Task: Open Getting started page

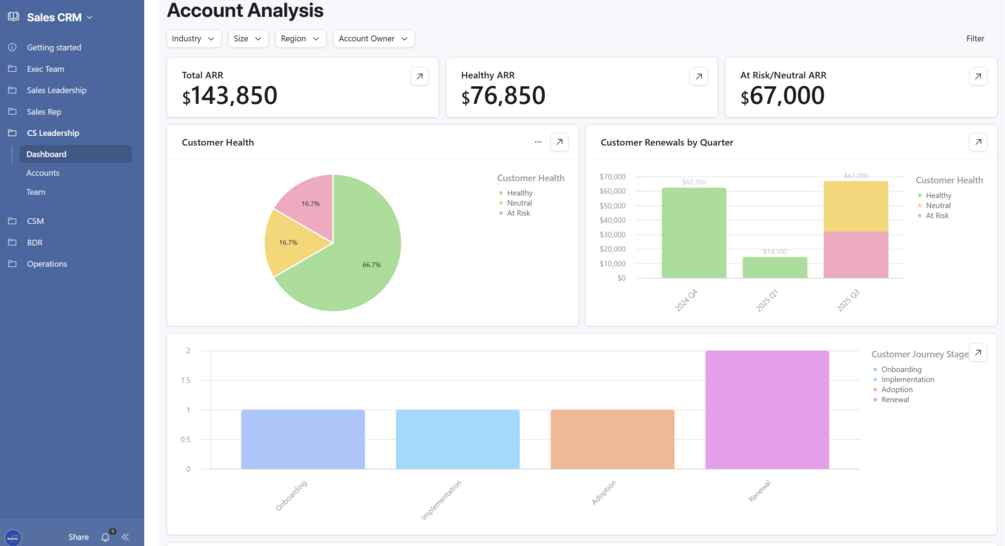Action: pyautogui.click(x=54, y=47)
